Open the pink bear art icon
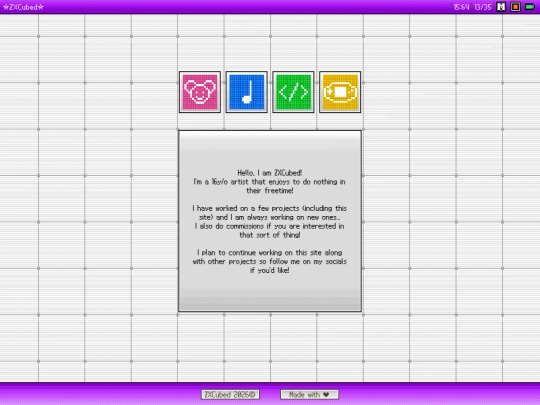The height and width of the screenshot is (405, 540). tap(200, 92)
